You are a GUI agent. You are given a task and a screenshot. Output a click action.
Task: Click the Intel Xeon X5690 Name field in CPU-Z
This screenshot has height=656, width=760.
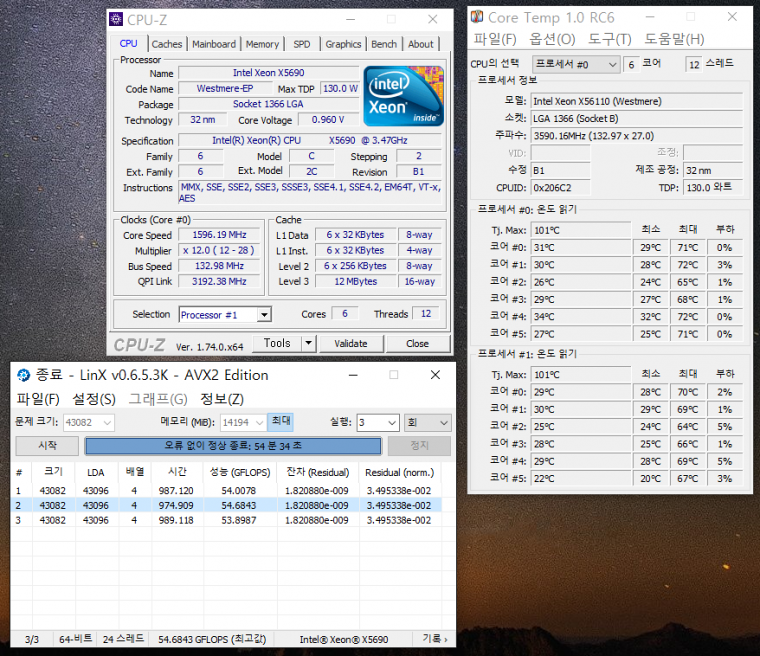tap(269, 73)
